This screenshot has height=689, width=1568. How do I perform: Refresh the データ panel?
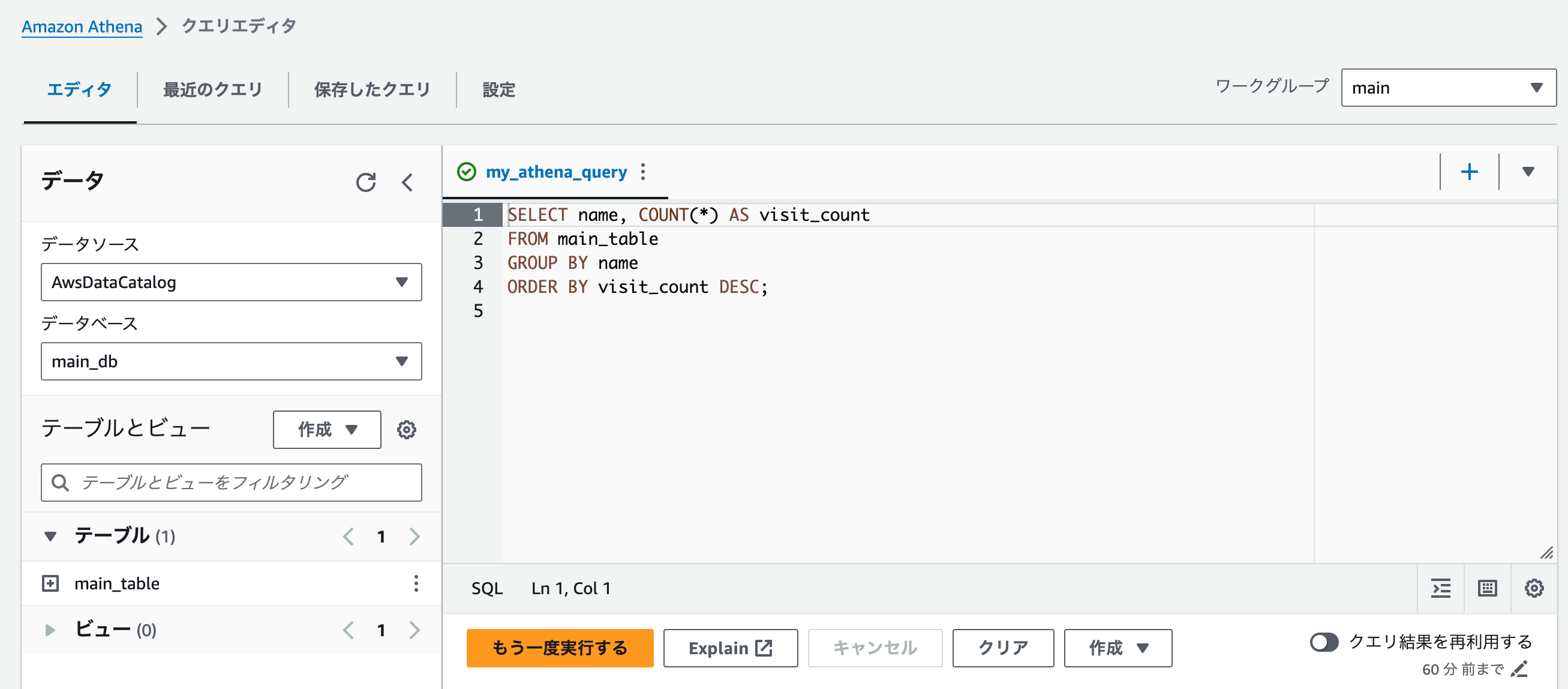tap(367, 181)
